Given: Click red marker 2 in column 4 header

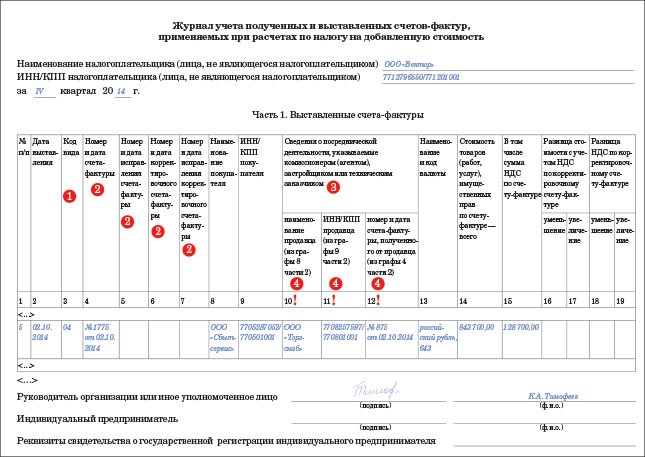Looking at the screenshot, I should pos(97,189).
